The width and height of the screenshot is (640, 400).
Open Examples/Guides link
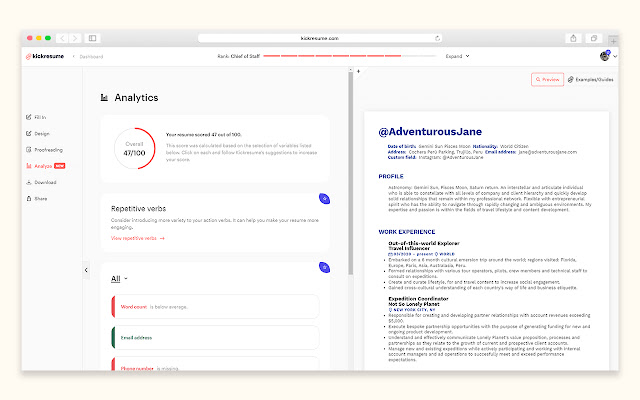(x=591, y=80)
